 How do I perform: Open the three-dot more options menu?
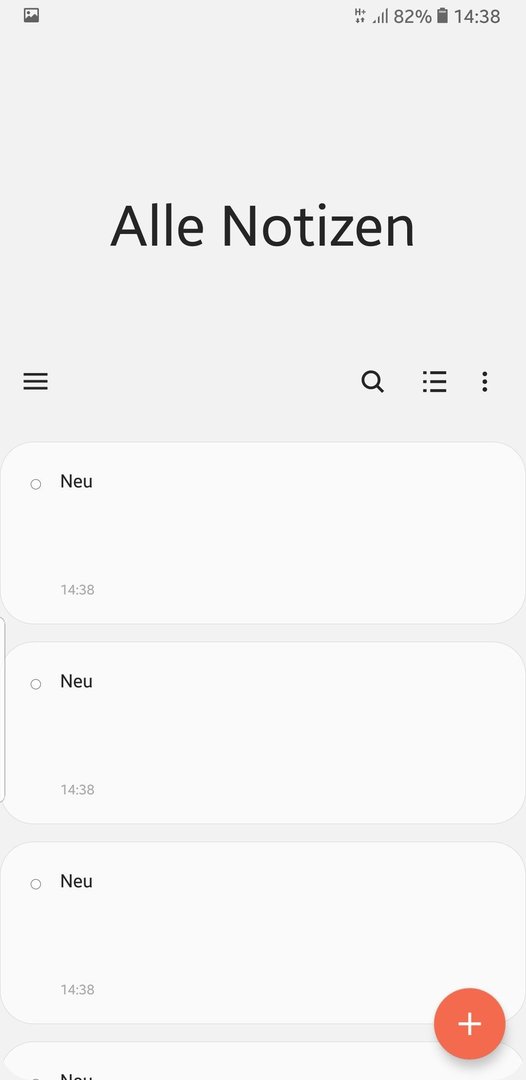485,381
